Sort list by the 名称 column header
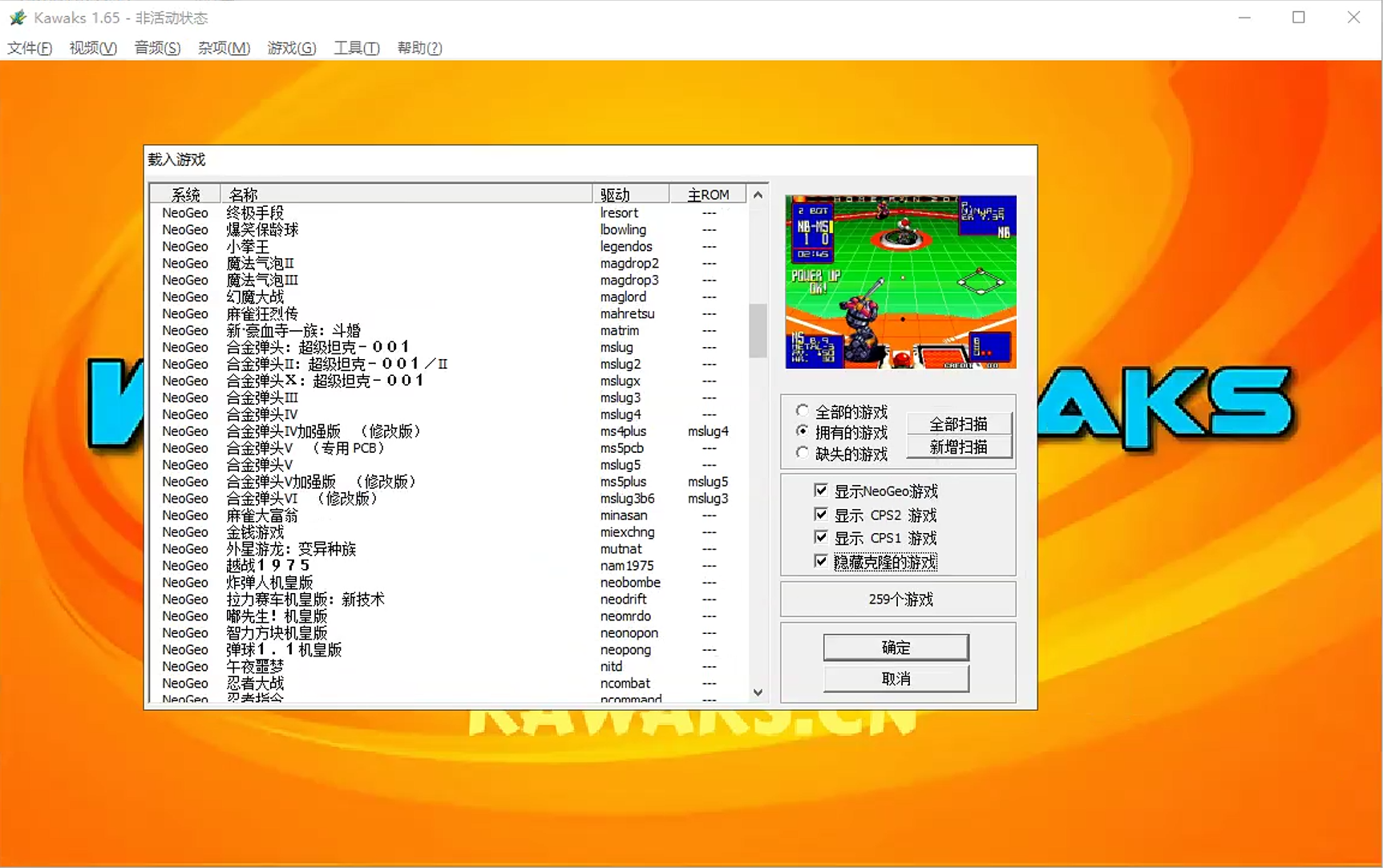This screenshot has width=1383, height=868. pyautogui.click(x=405, y=195)
